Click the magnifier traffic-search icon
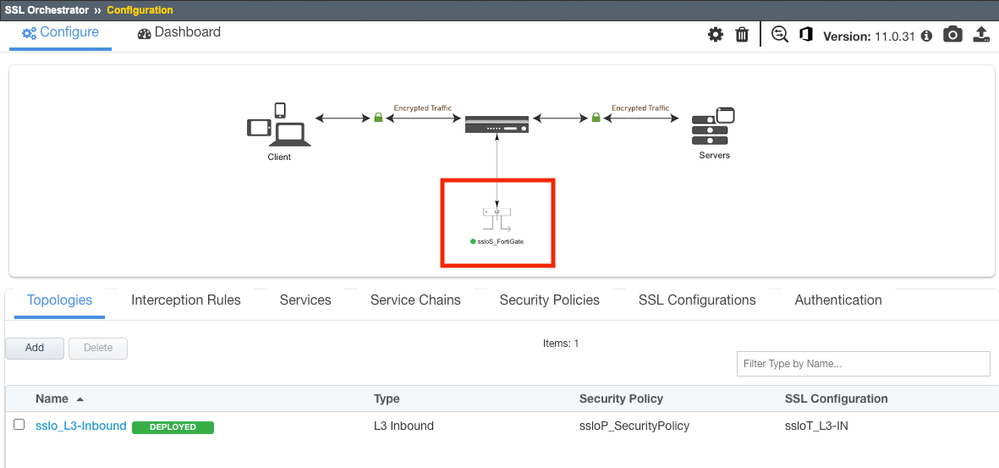The image size is (999, 468). (780, 35)
